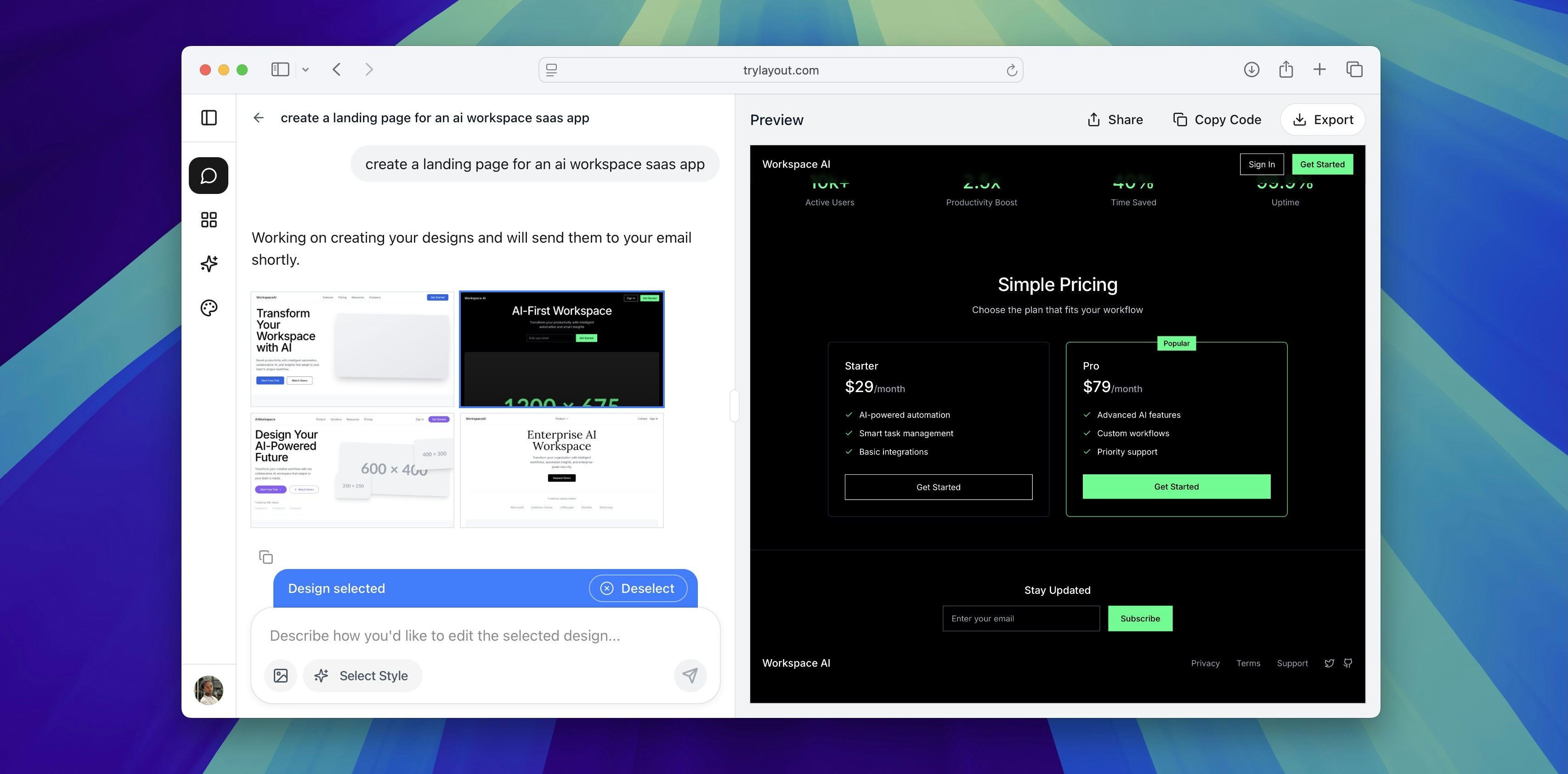Click the Export button

pos(1322,120)
